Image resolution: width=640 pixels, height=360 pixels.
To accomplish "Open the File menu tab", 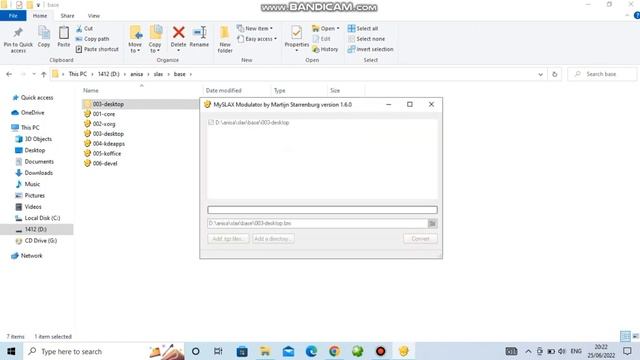I will point(13,16).
